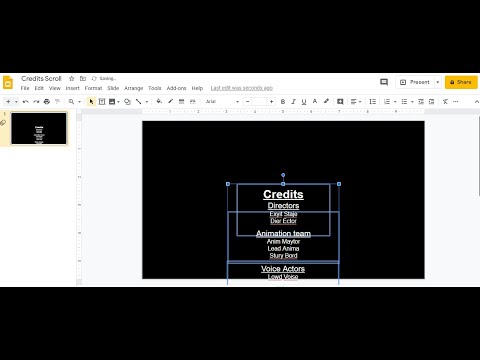Screen dimensions: 480x360
Task: Decrease font size with minus button
Action: coord(247,101)
